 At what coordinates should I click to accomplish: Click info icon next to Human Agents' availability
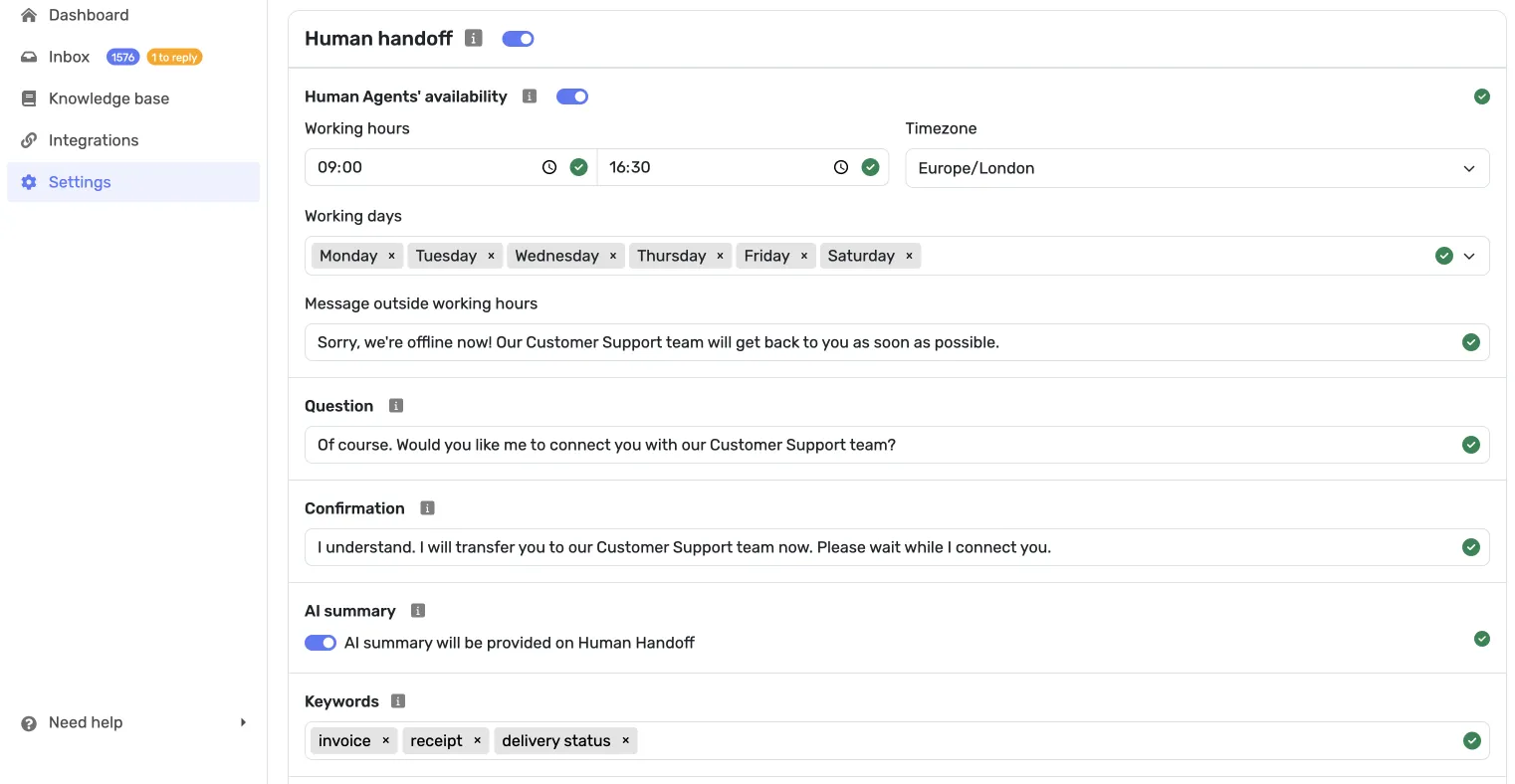[530, 97]
